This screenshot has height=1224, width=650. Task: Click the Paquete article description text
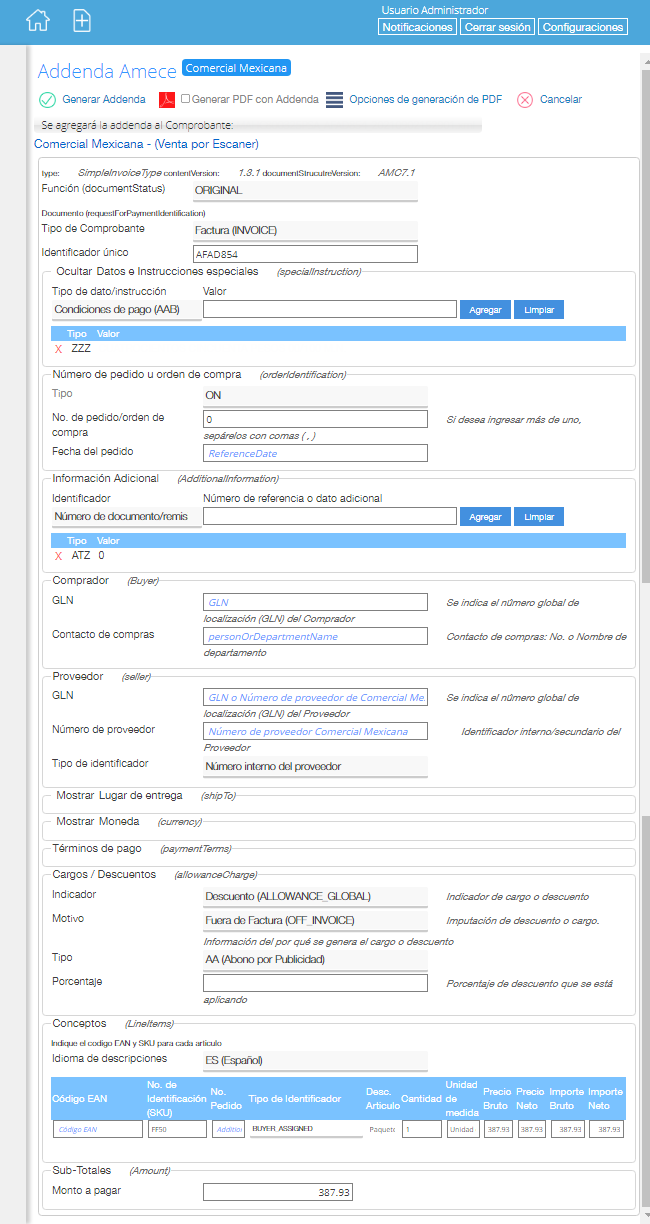[x=383, y=1128]
